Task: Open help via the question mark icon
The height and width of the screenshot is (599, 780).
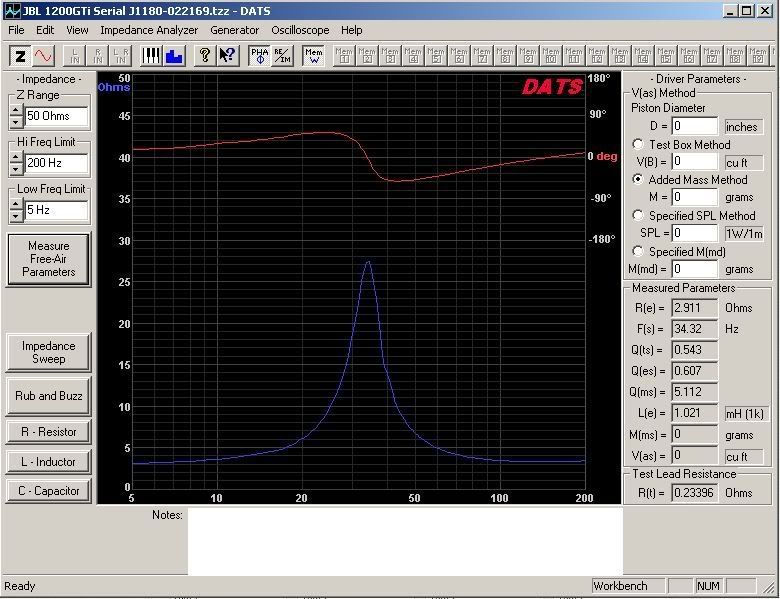Action: [204, 56]
